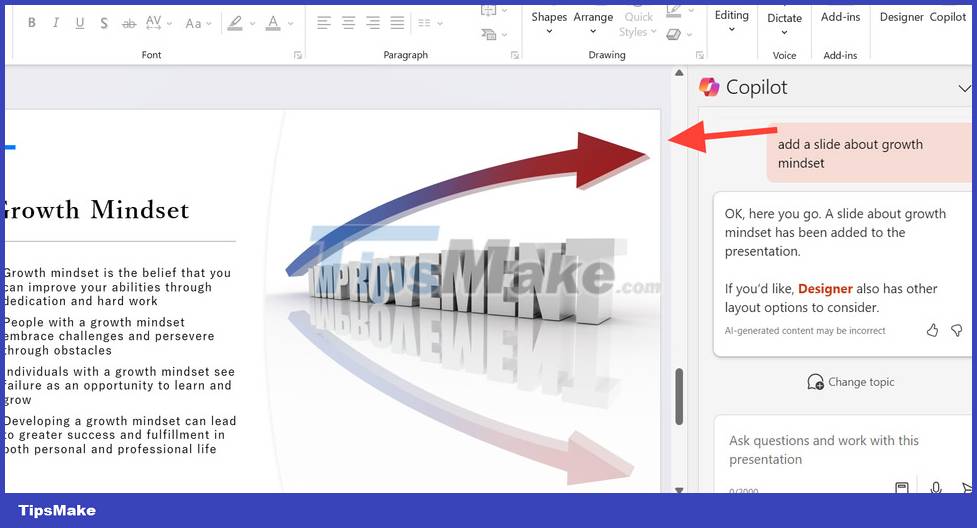Open character spacing options

(x=158, y=23)
